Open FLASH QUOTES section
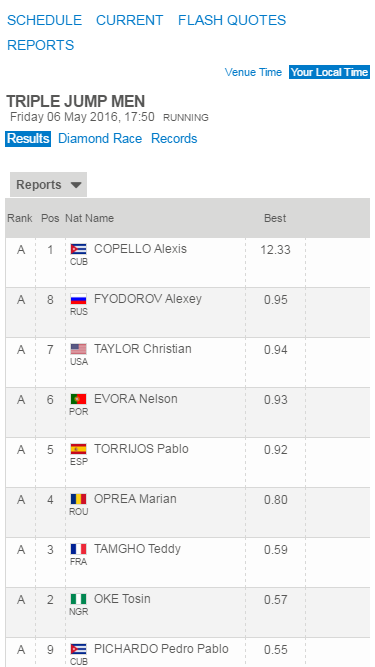 [232, 20]
